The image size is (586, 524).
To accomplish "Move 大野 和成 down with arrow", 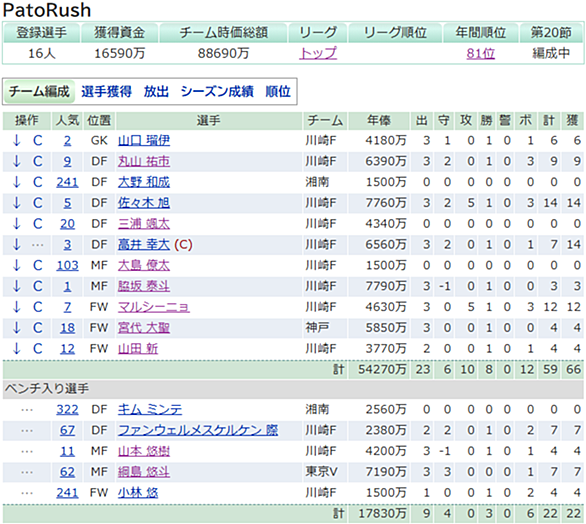I will (x=16, y=182).
